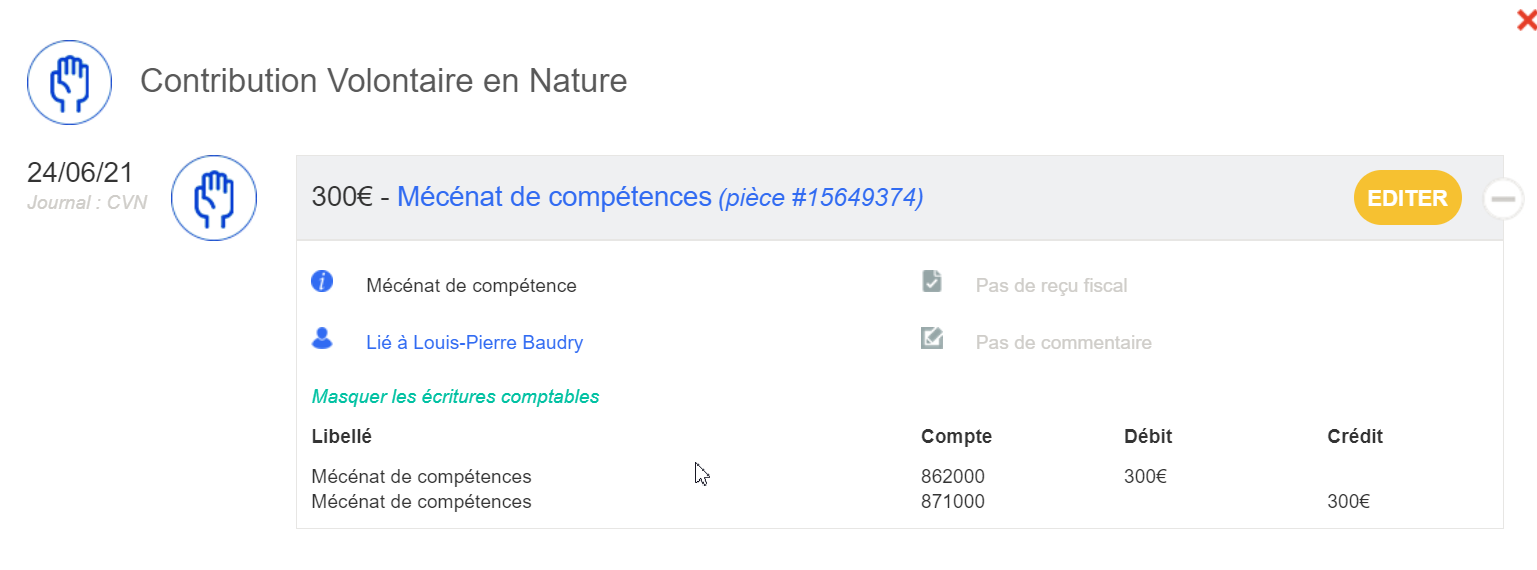Click the hand icon beside the page title
This screenshot has height=570, width=1537.
(69, 82)
